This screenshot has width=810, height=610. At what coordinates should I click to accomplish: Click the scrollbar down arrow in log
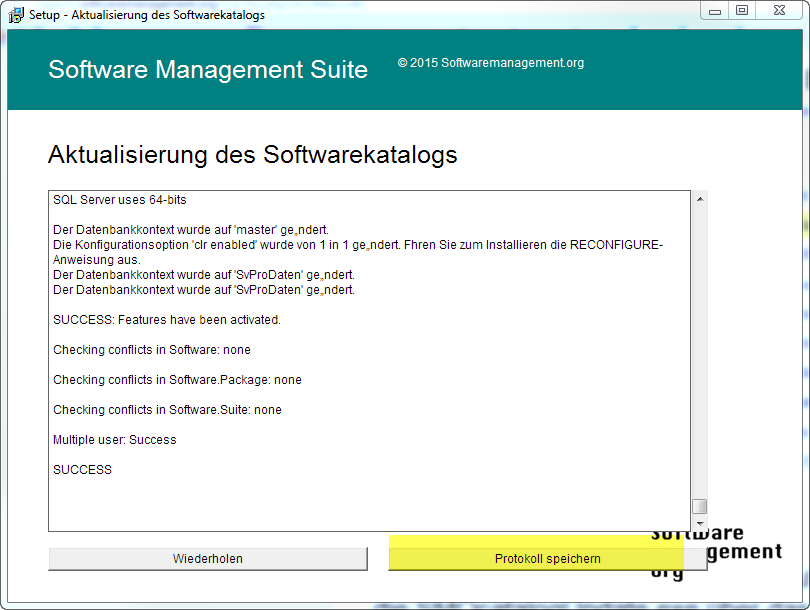[699, 523]
